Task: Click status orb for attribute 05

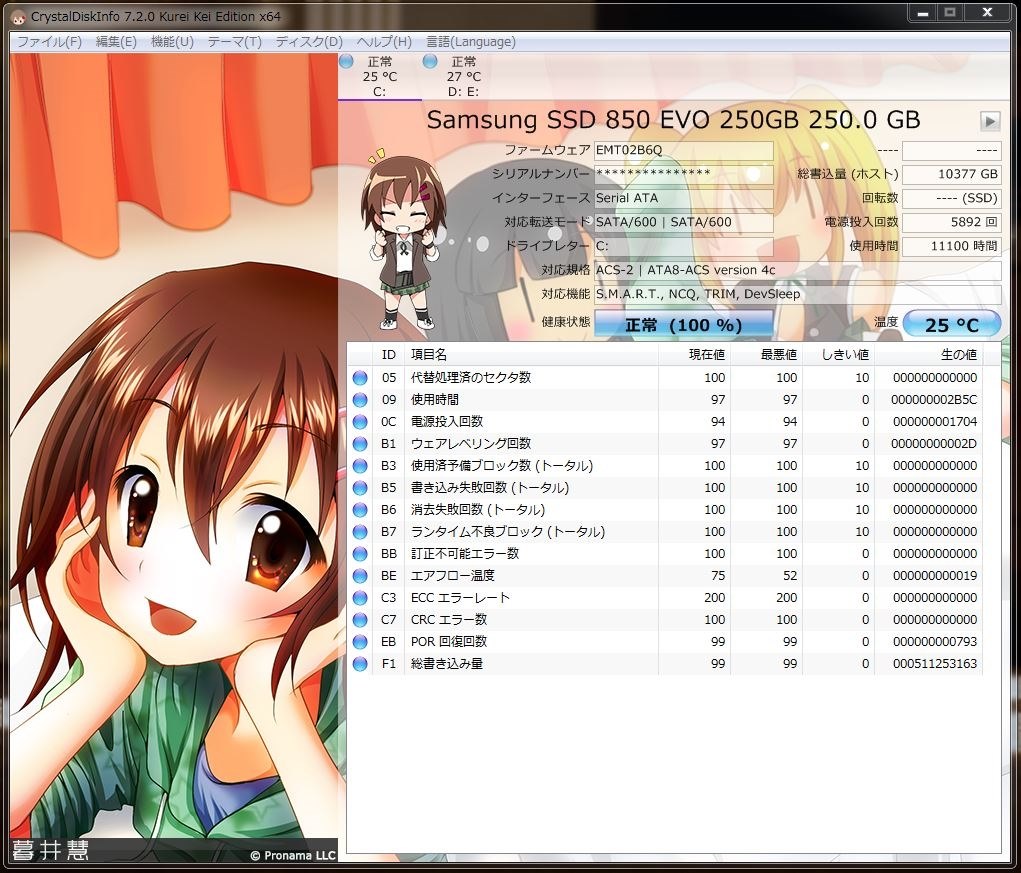Action: click(360, 378)
